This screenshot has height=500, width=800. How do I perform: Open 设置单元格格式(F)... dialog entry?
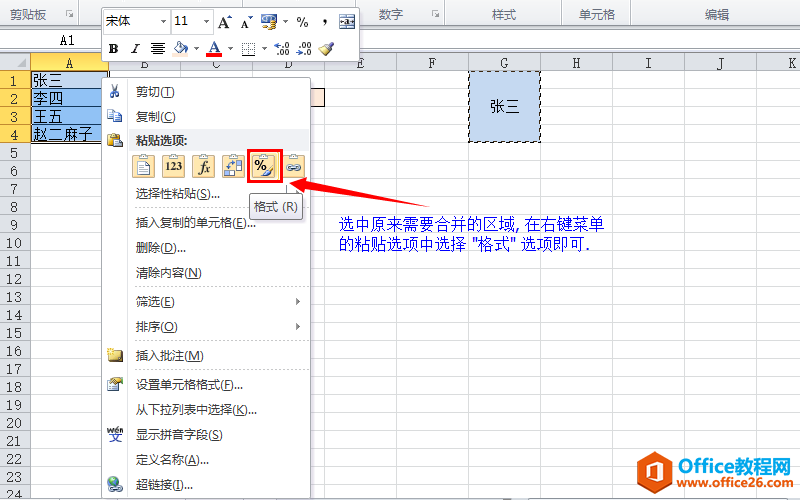pyautogui.click(x=206, y=385)
